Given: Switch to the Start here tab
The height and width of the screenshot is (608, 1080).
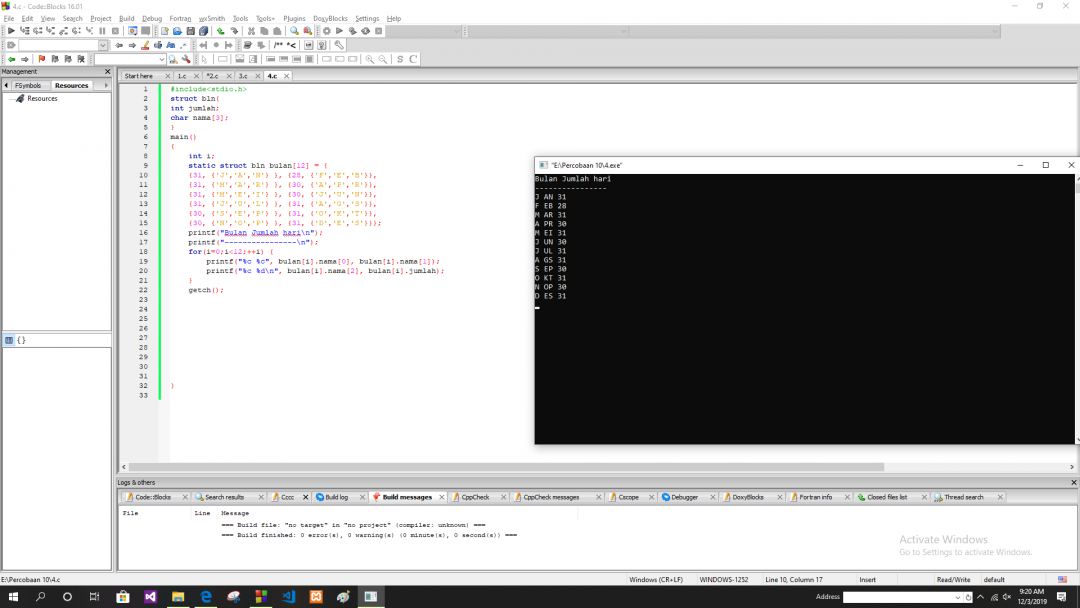Looking at the screenshot, I should 139,76.
